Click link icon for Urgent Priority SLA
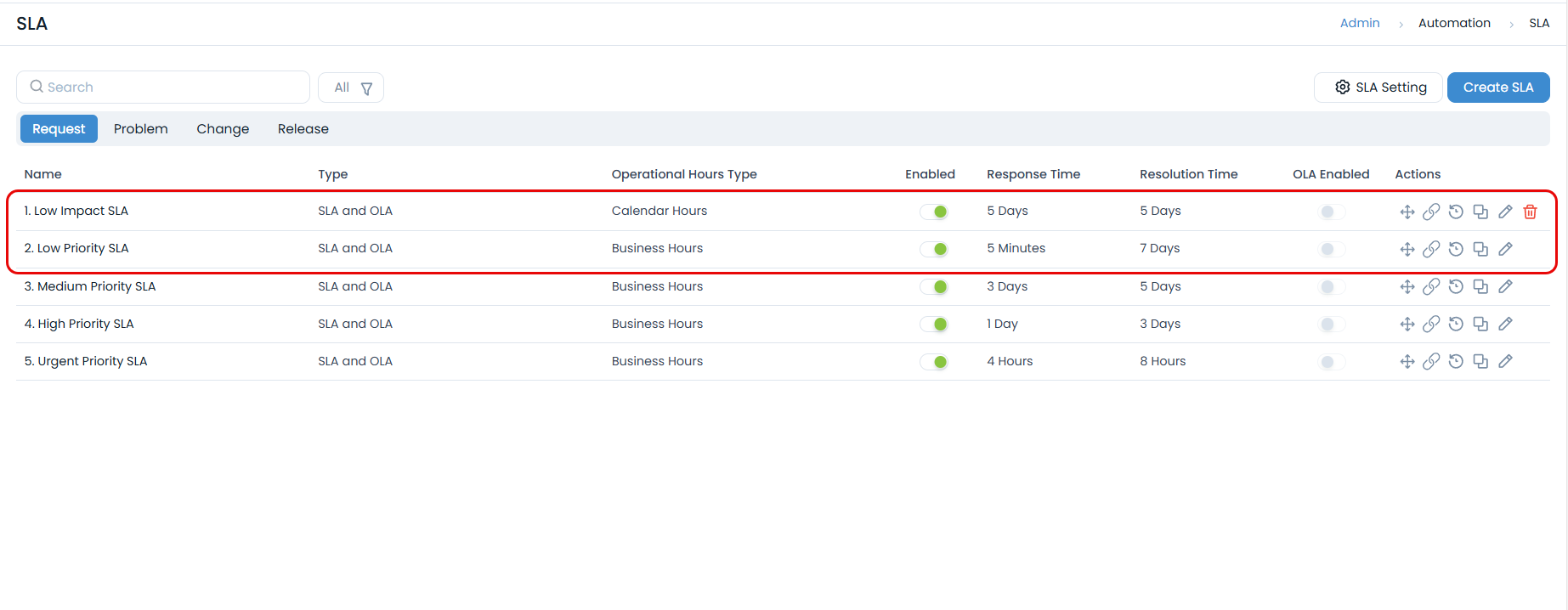The height and width of the screenshot is (610, 1568). (x=1431, y=361)
